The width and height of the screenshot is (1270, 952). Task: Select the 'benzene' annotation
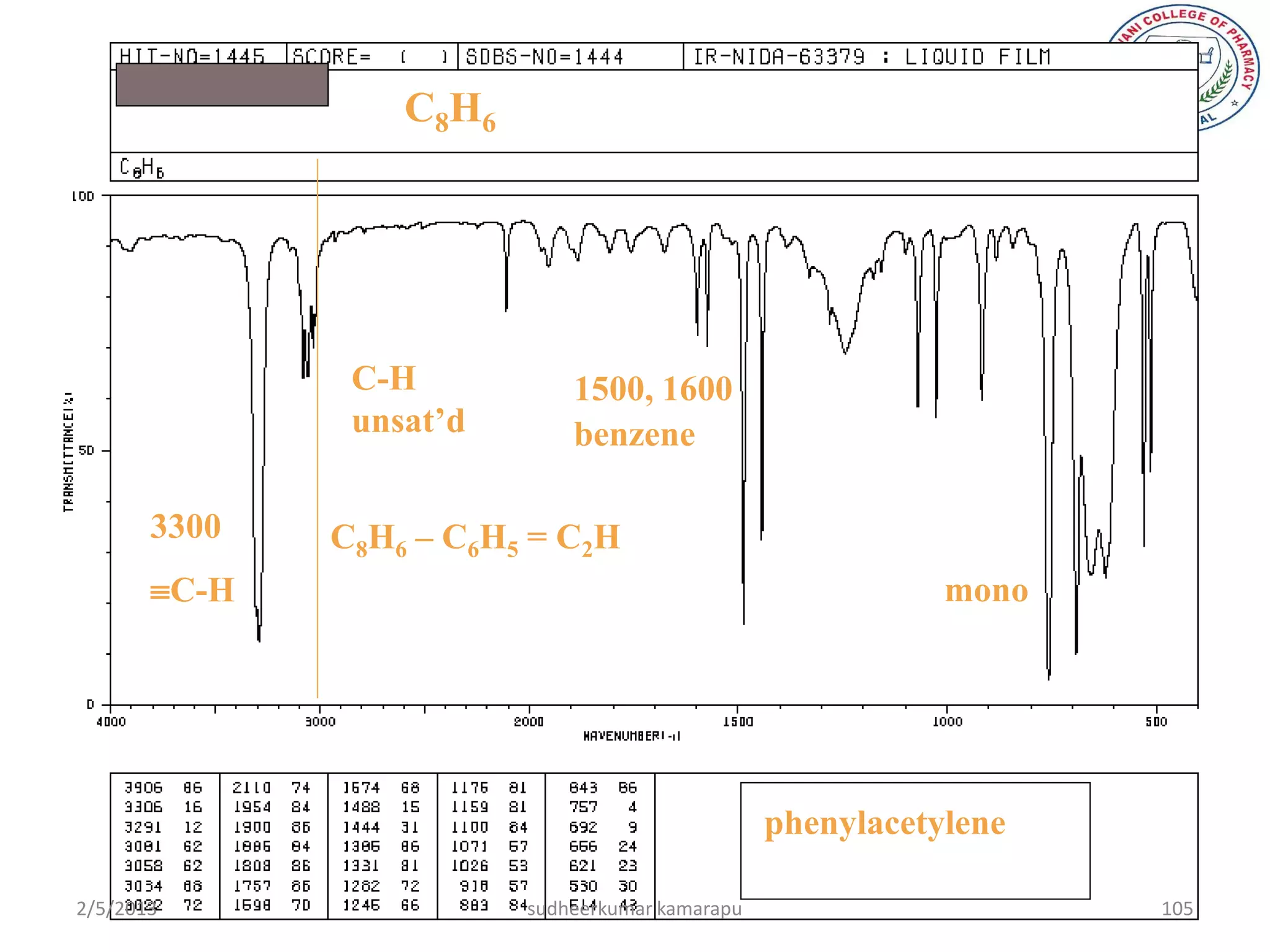pyautogui.click(x=634, y=434)
